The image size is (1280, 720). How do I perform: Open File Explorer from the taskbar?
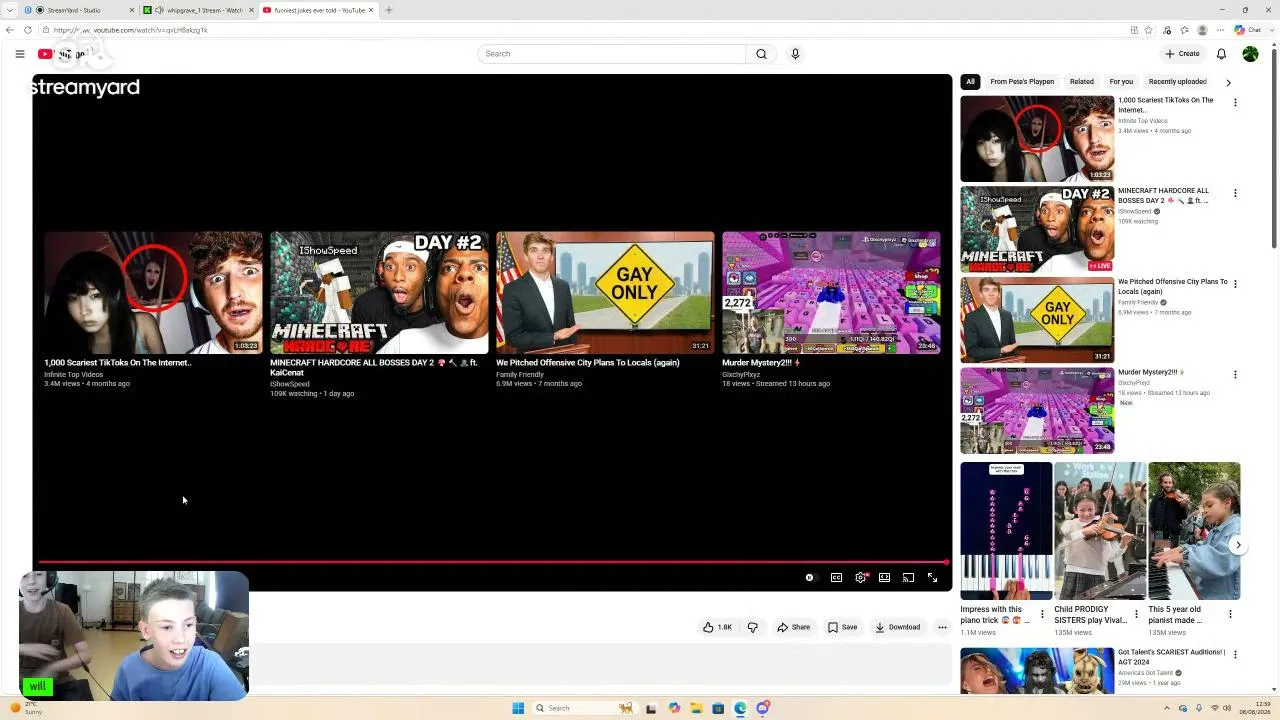696,708
